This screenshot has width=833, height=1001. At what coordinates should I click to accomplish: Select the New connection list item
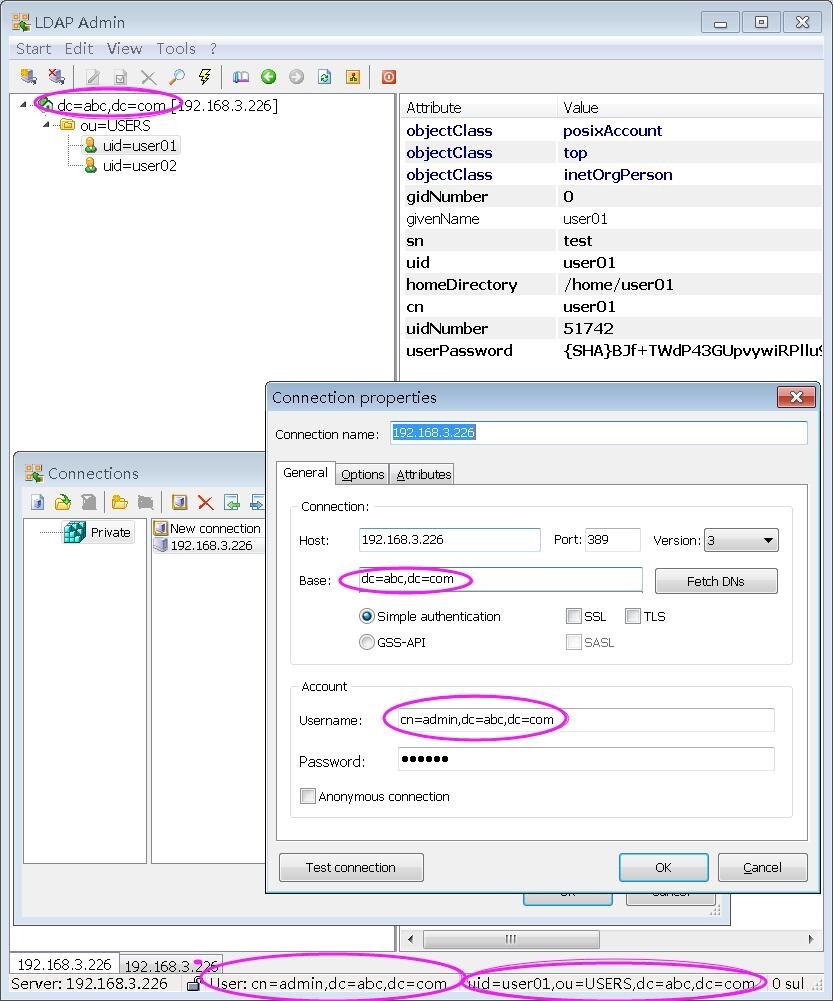coord(208,529)
